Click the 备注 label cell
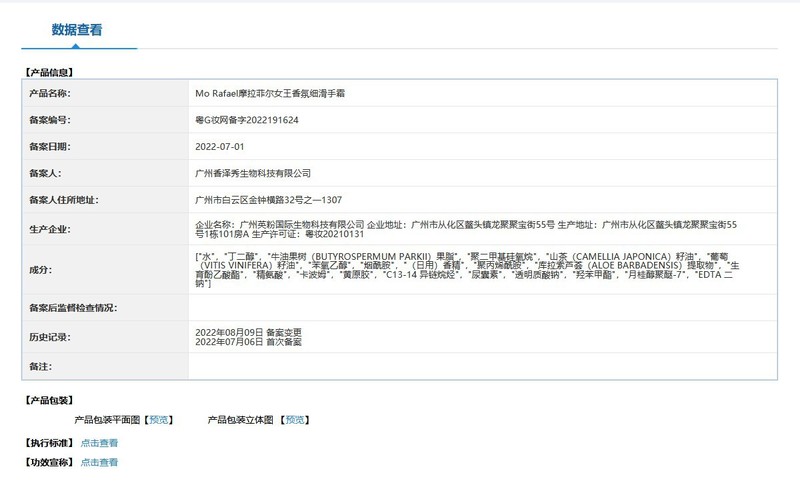Screen dimensions: 800x487 click(105, 366)
